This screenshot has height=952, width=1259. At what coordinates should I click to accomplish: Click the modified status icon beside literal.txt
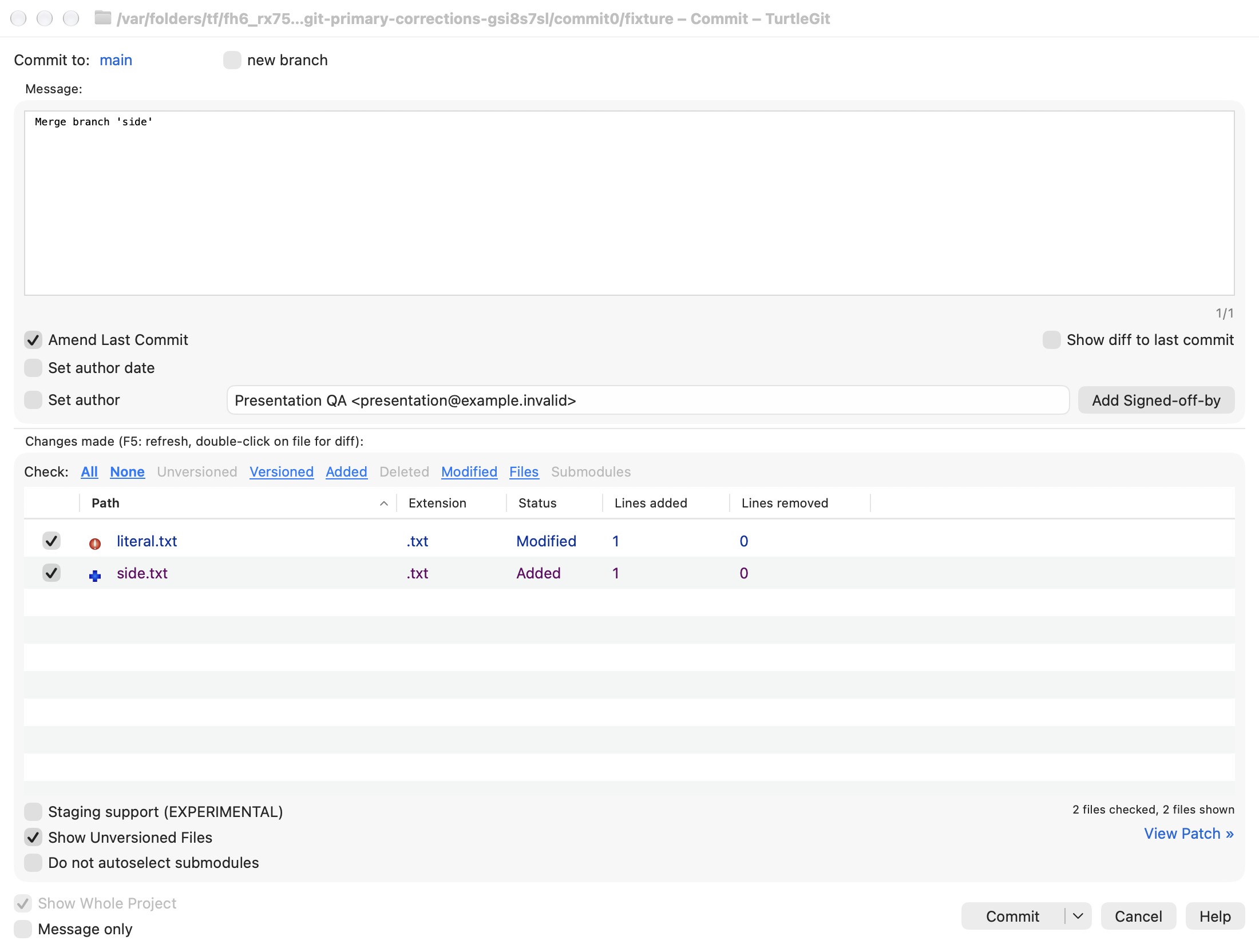click(x=95, y=543)
